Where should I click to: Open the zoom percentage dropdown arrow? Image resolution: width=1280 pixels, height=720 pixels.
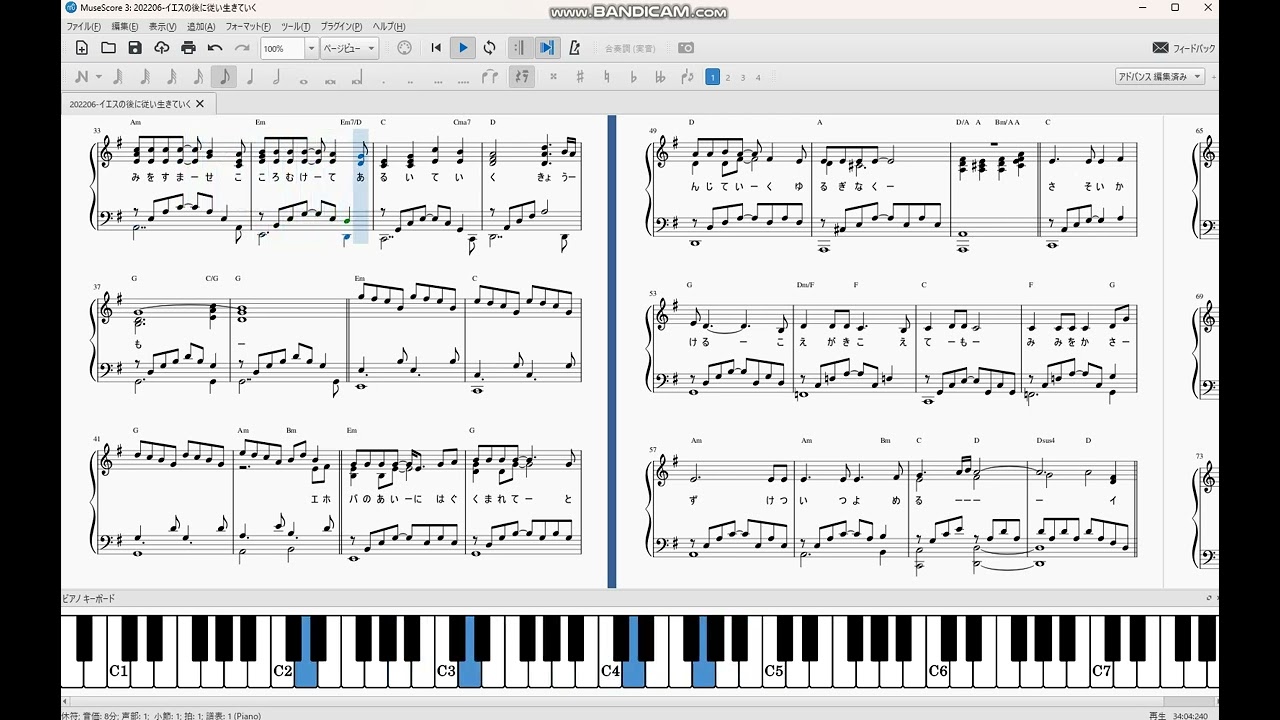point(311,48)
